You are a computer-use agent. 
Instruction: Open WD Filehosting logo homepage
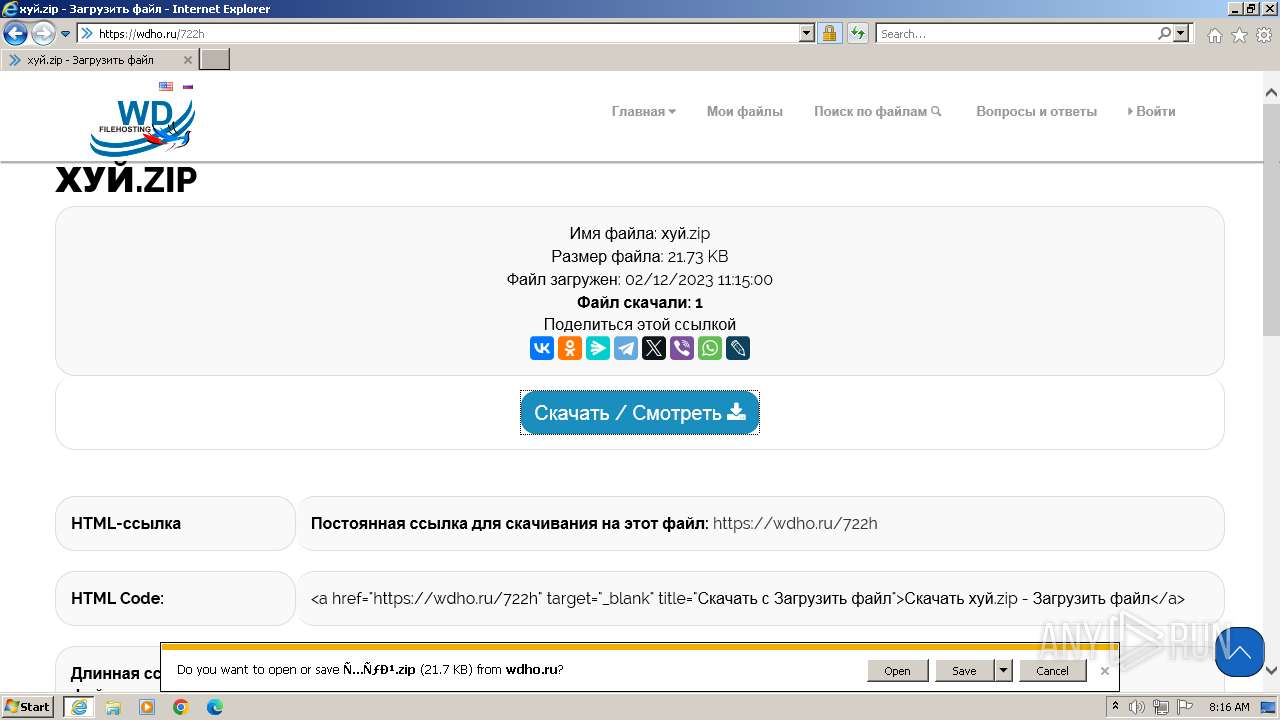[x=142, y=126]
